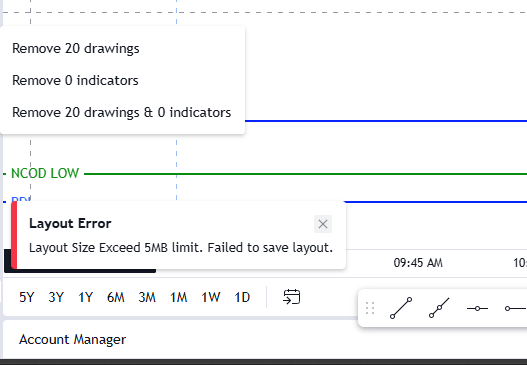Grab the drawing toolbar drag handle
Viewport: 527px width, 365px height.
[x=370, y=308]
